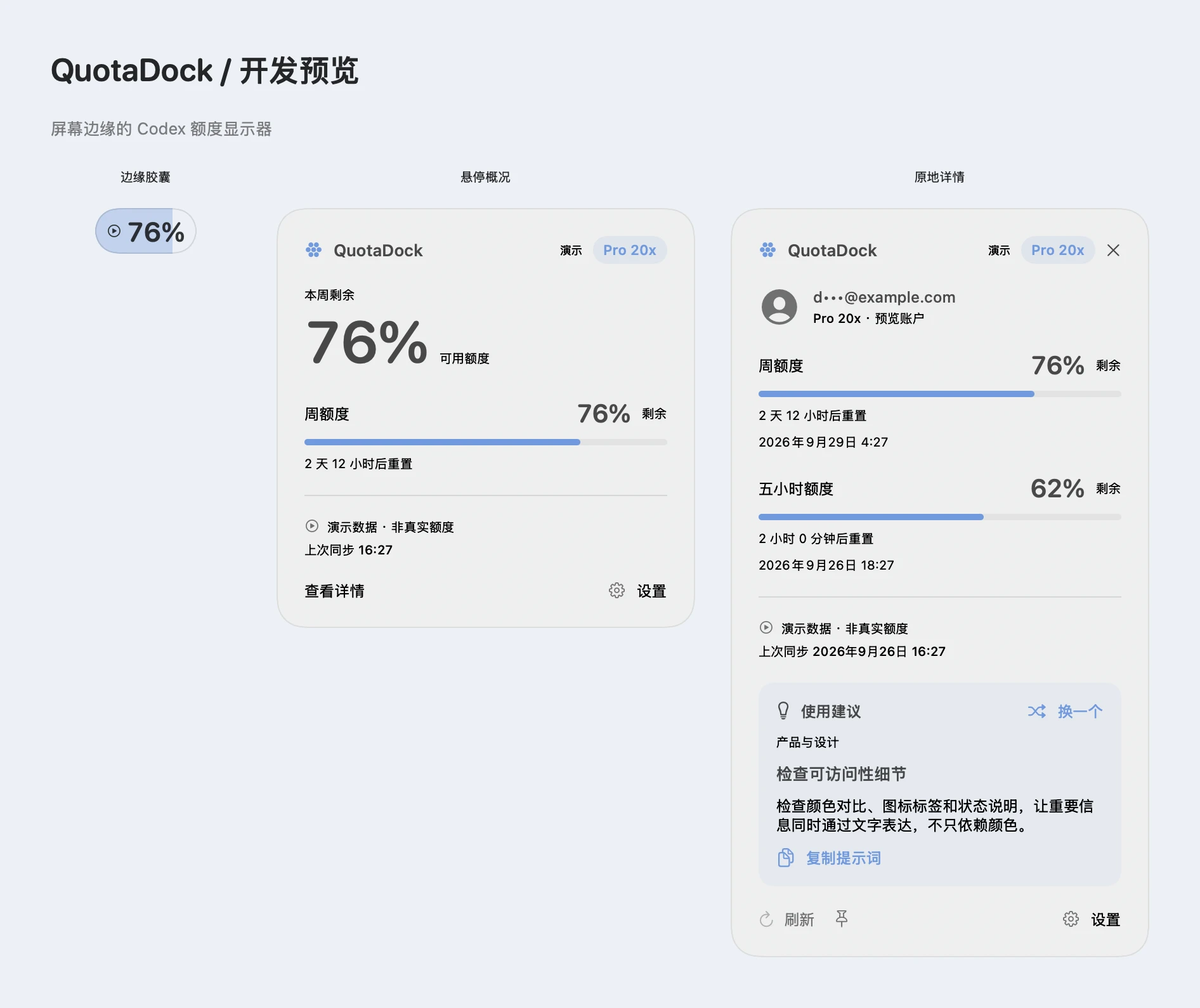Click the account avatar icon

click(x=779, y=307)
